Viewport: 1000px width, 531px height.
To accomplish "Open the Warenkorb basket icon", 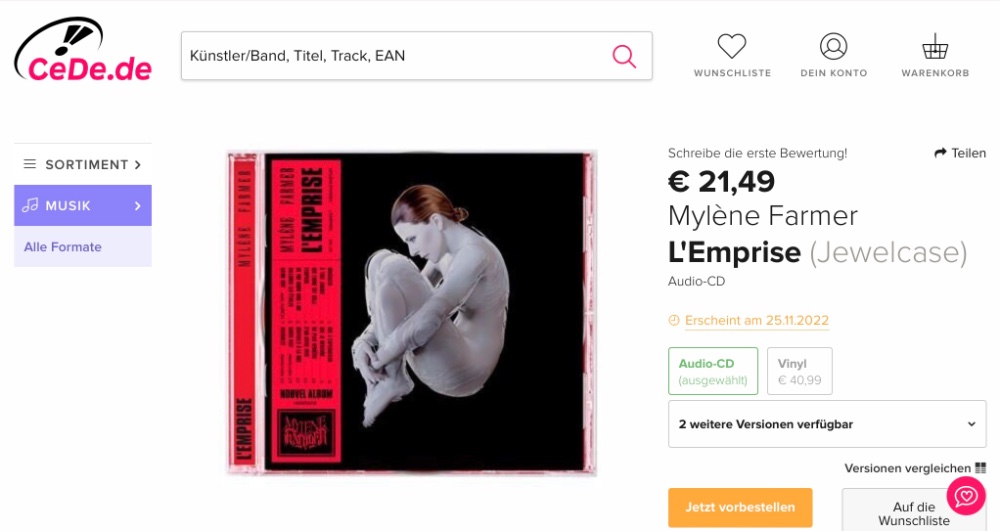I will (935, 47).
